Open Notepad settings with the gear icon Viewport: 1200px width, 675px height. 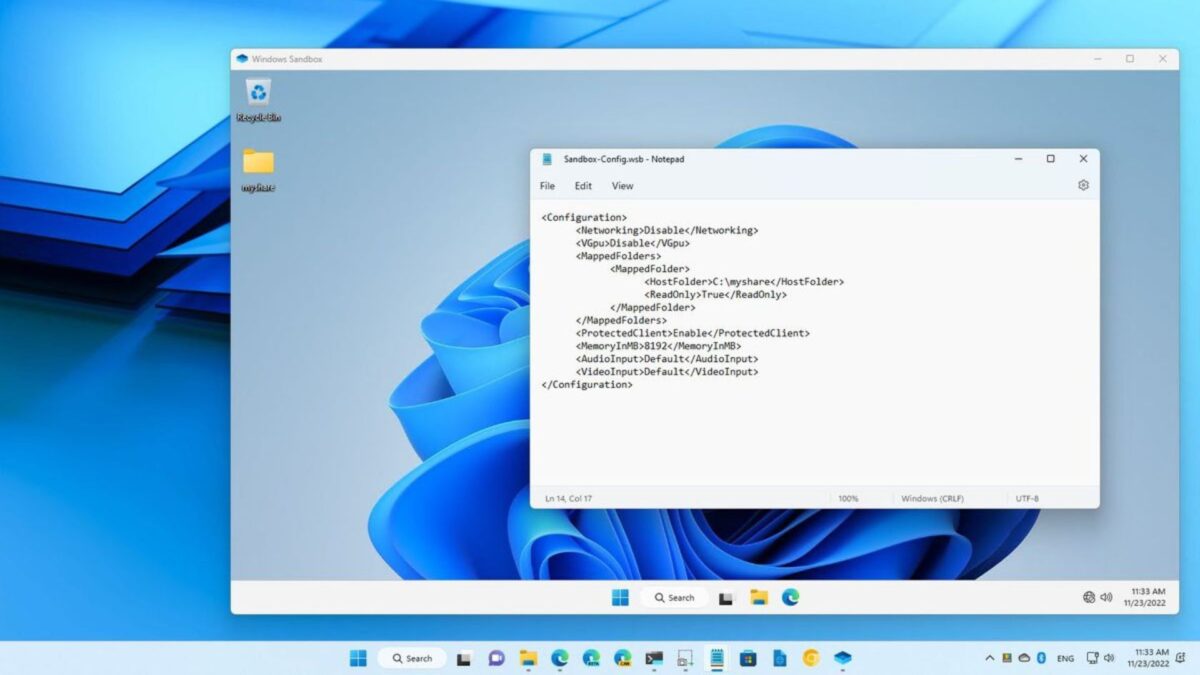tap(1083, 185)
